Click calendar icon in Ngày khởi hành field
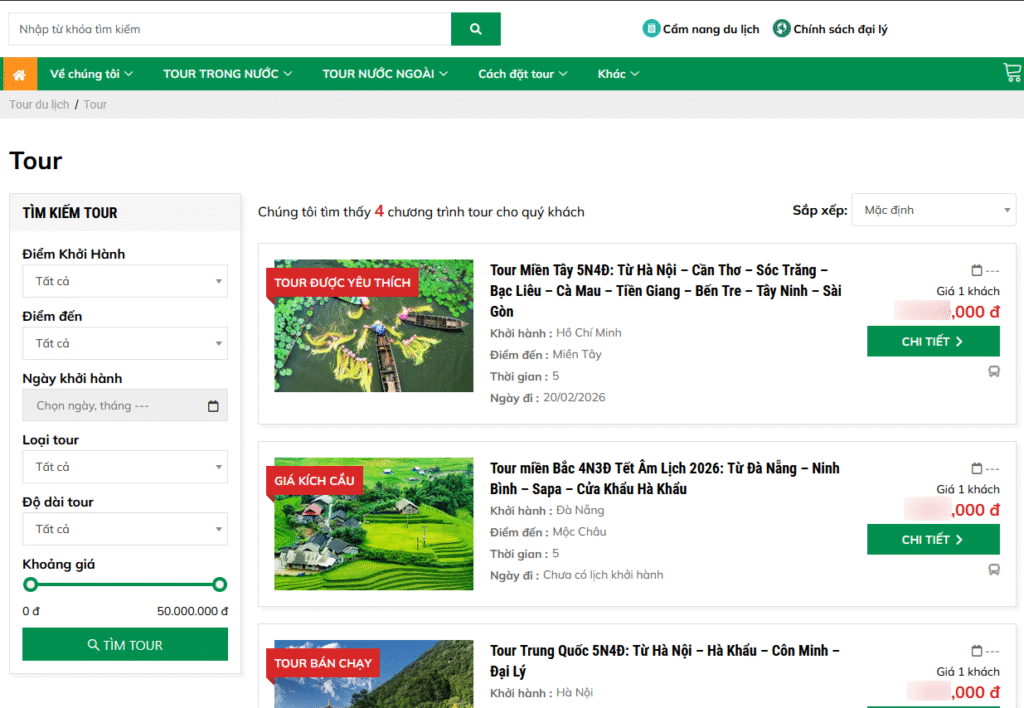Image resolution: width=1024 pixels, height=708 pixels. [213, 406]
